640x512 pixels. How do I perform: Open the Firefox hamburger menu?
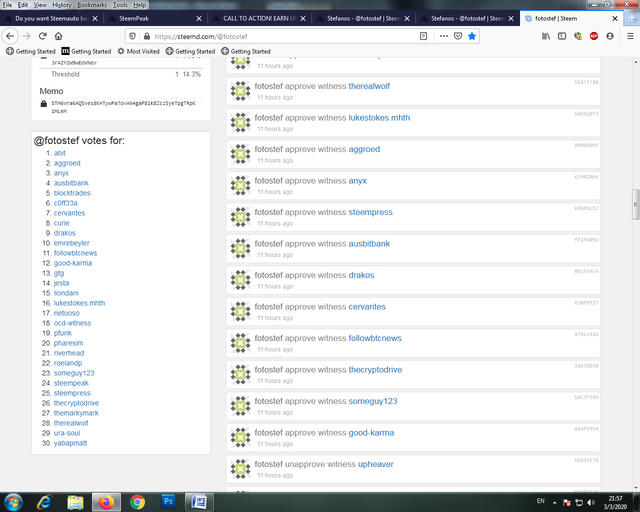tap(630, 36)
